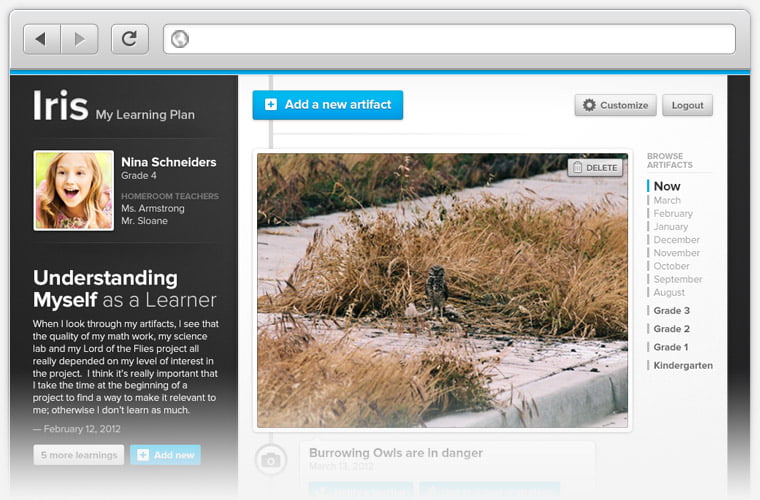Image resolution: width=760 pixels, height=500 pixels.
Task: Click the camera icon on timeline
Action: [270, 459]
